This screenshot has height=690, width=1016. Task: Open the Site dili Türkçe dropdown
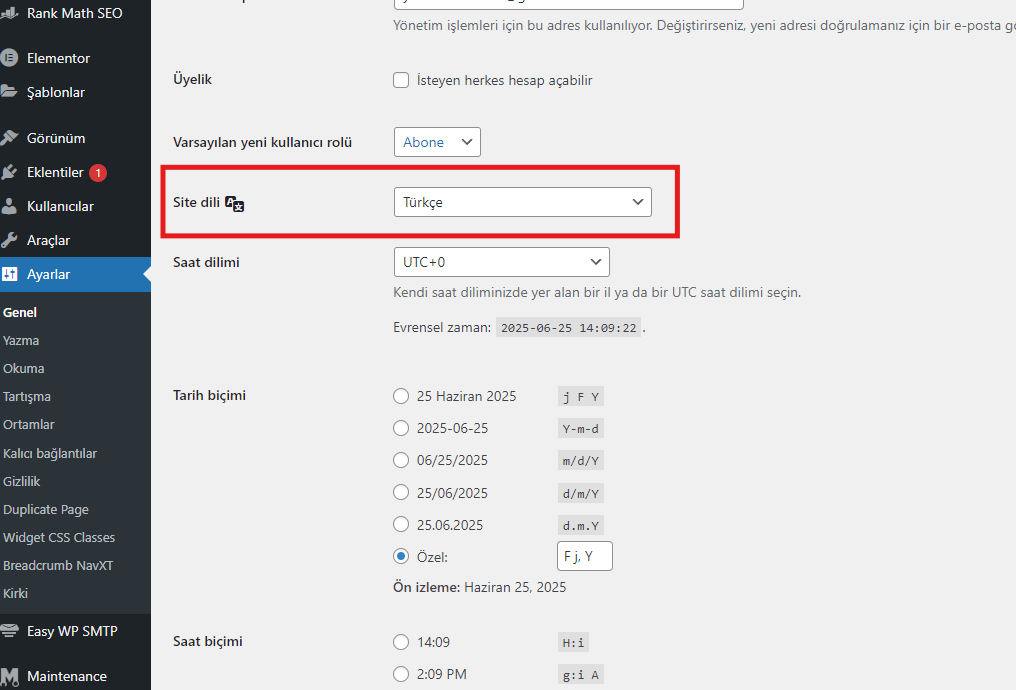point(523,202)
